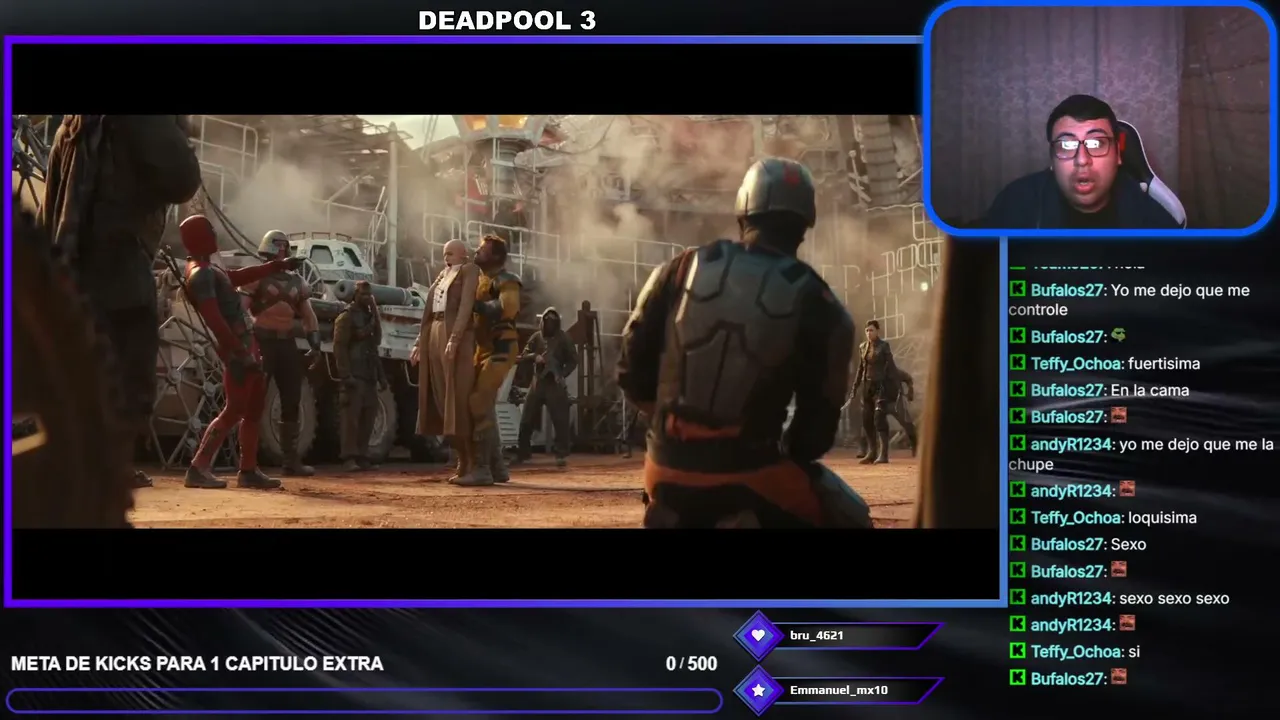Viewport: 1280px width, 720px height.
Task: Click the Kick badge beside 'sexo sexo sexo'
Action: [x=1017, y=598]
